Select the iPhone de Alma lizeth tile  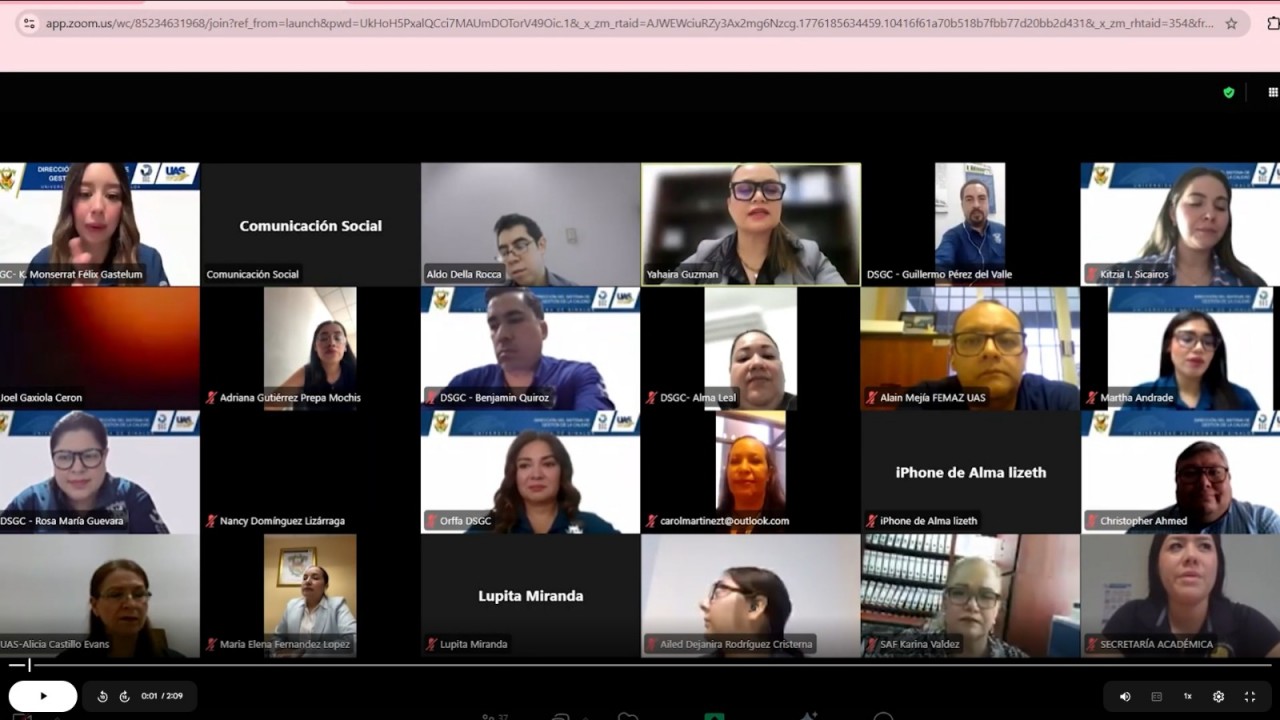(x=970, y=472)
